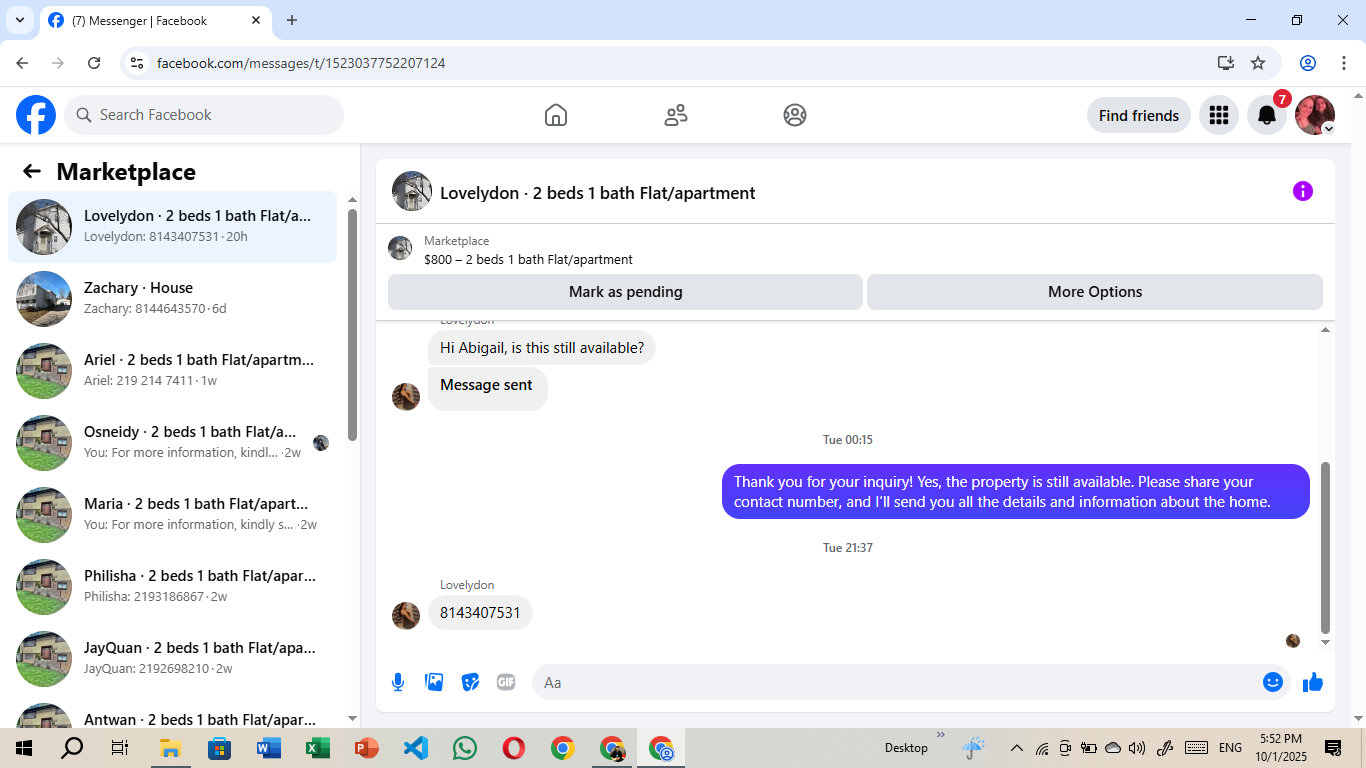The height and width of the screenshot is (768, 1366).
Task: Open the emoji picker
Action: tap(1273, 682)
